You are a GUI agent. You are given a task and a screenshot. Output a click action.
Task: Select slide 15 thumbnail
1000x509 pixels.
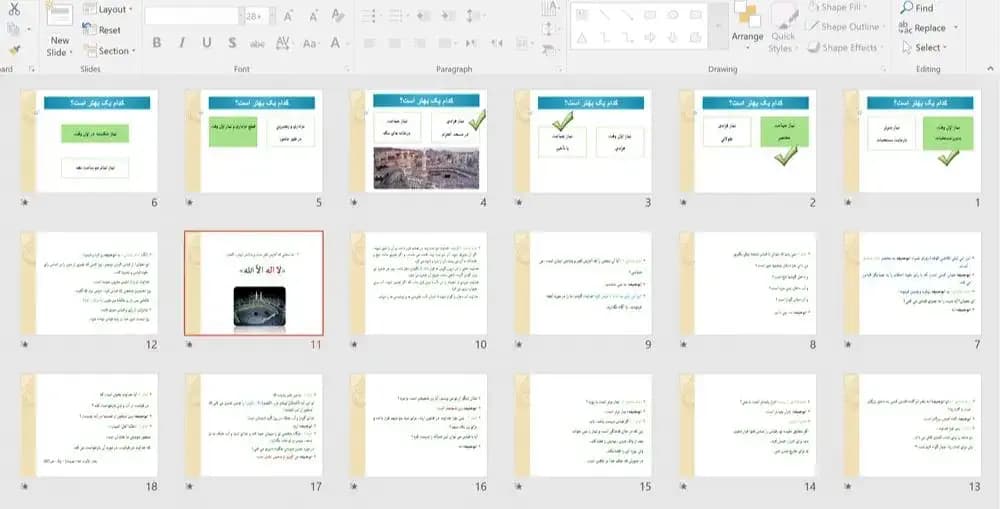pos(583,425)
